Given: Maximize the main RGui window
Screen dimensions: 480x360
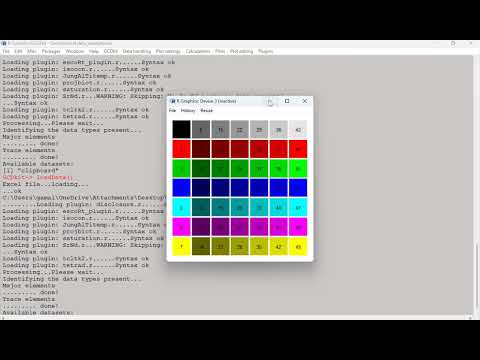Looking at the screenshot, I should point(453,43).
